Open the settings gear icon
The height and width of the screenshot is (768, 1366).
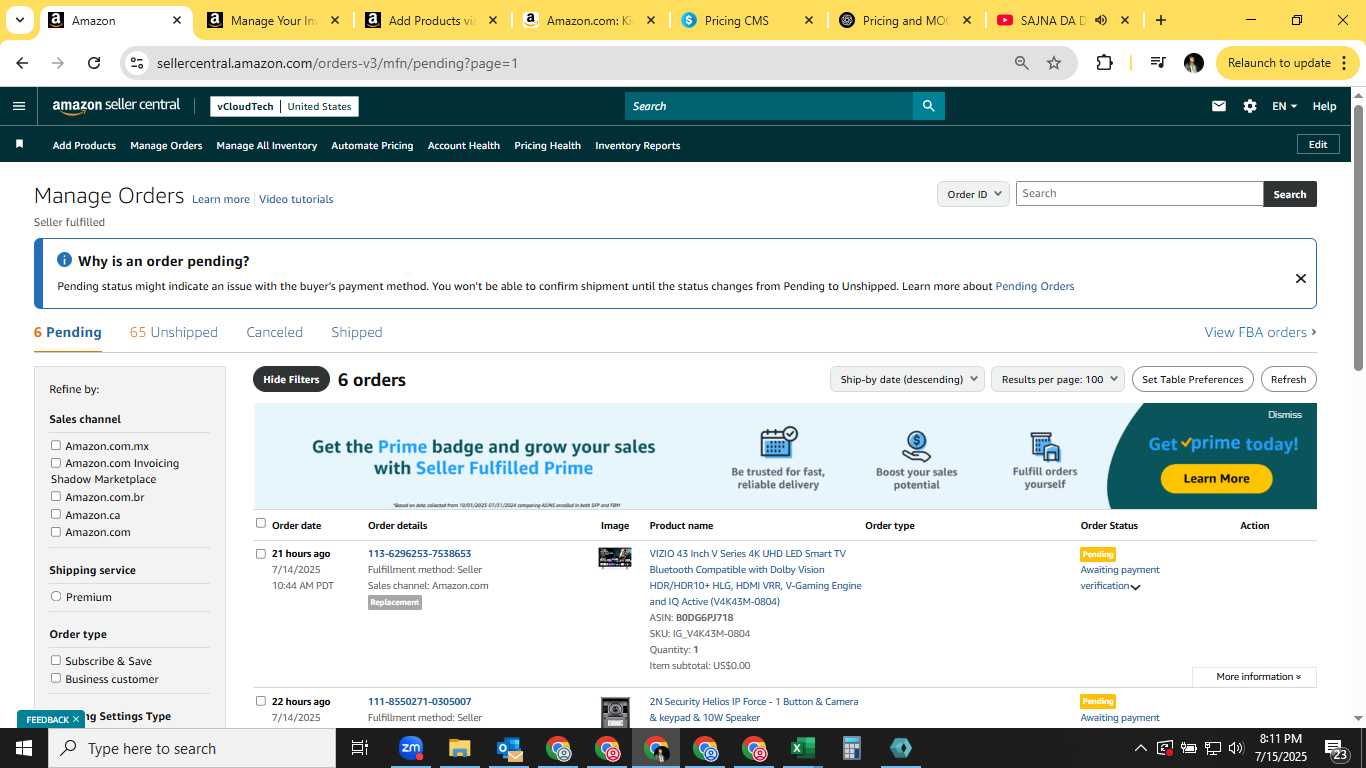[x=1250, y=106]
